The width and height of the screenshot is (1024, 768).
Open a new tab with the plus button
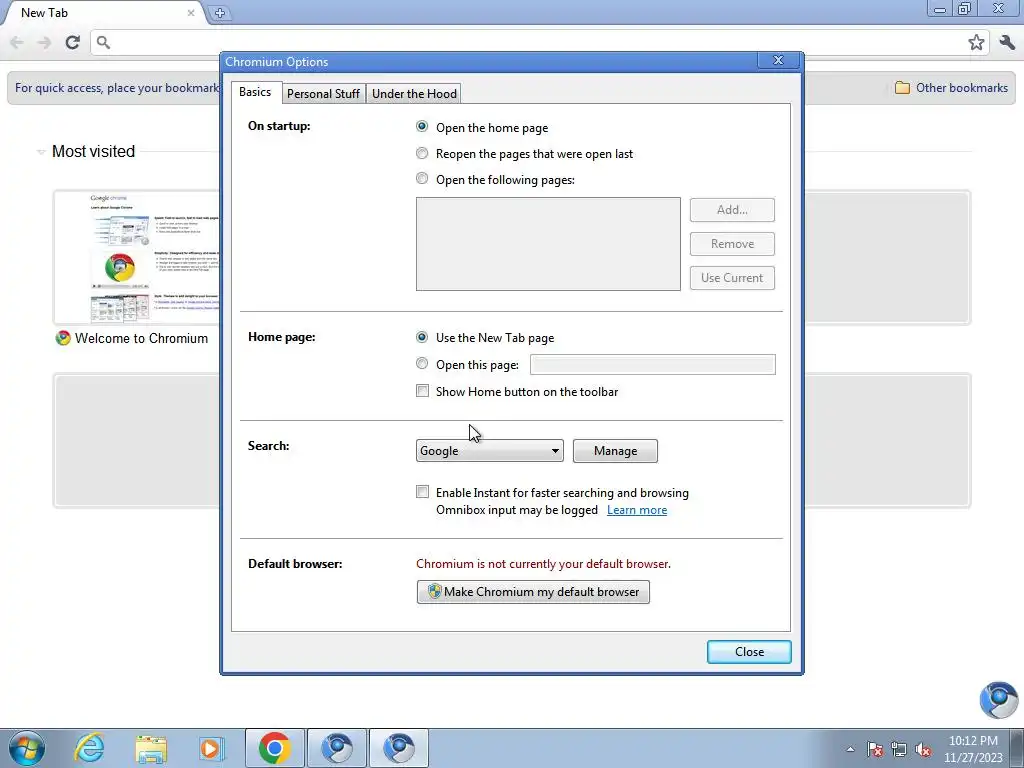(219, 12)
